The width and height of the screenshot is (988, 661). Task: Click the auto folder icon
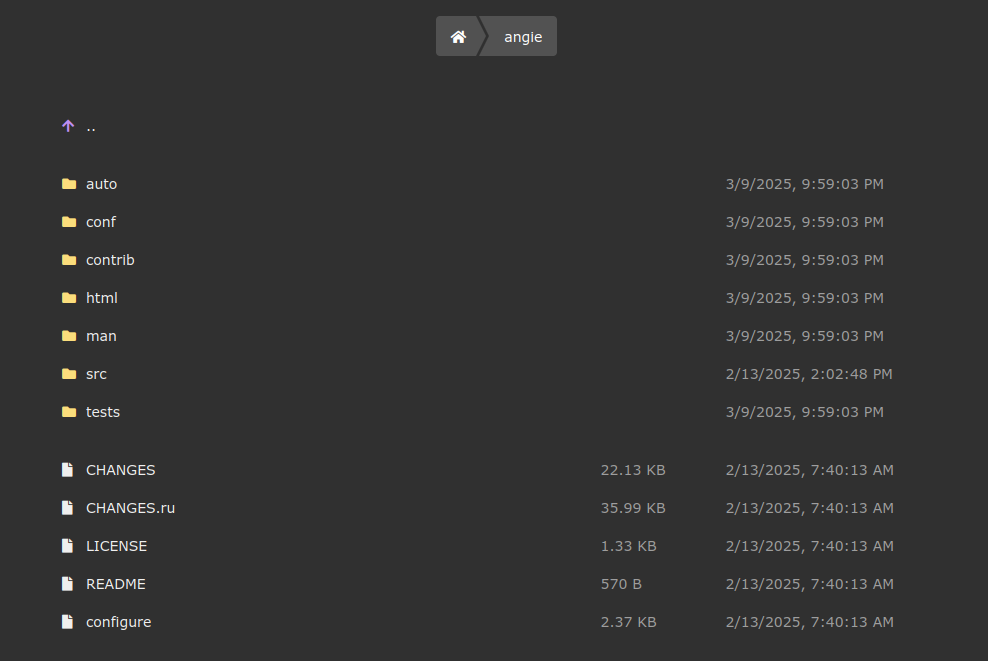click(68, 184)
